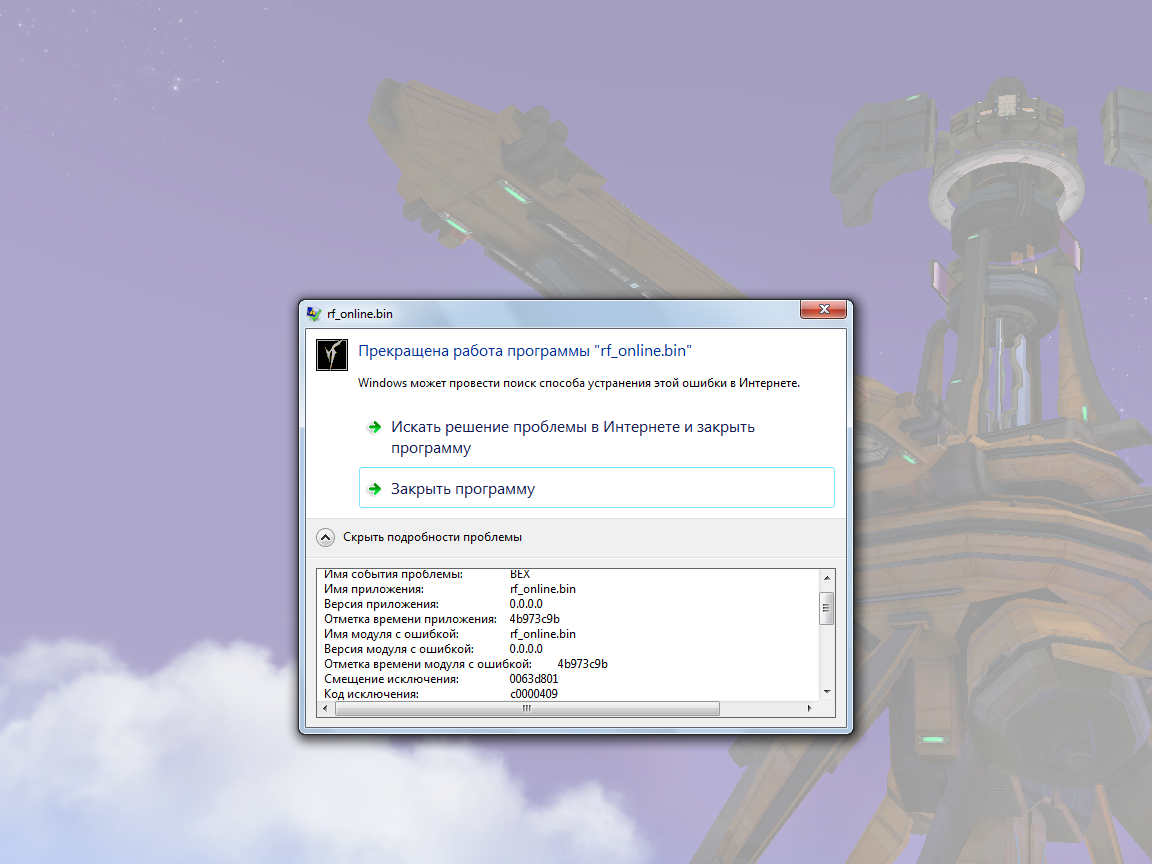Click Отметка времени приложения value 4b973c9b
Screen dimensions: 1152x864
(x=534, y=619)
